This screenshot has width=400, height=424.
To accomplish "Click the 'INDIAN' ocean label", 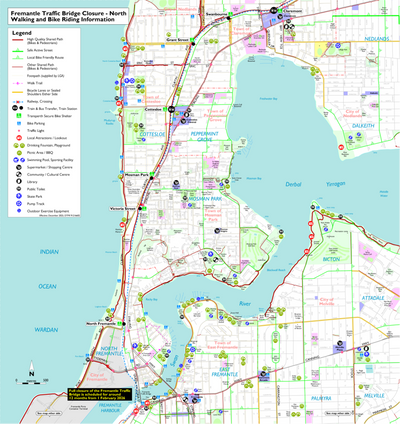I will [x=49, y=252].
